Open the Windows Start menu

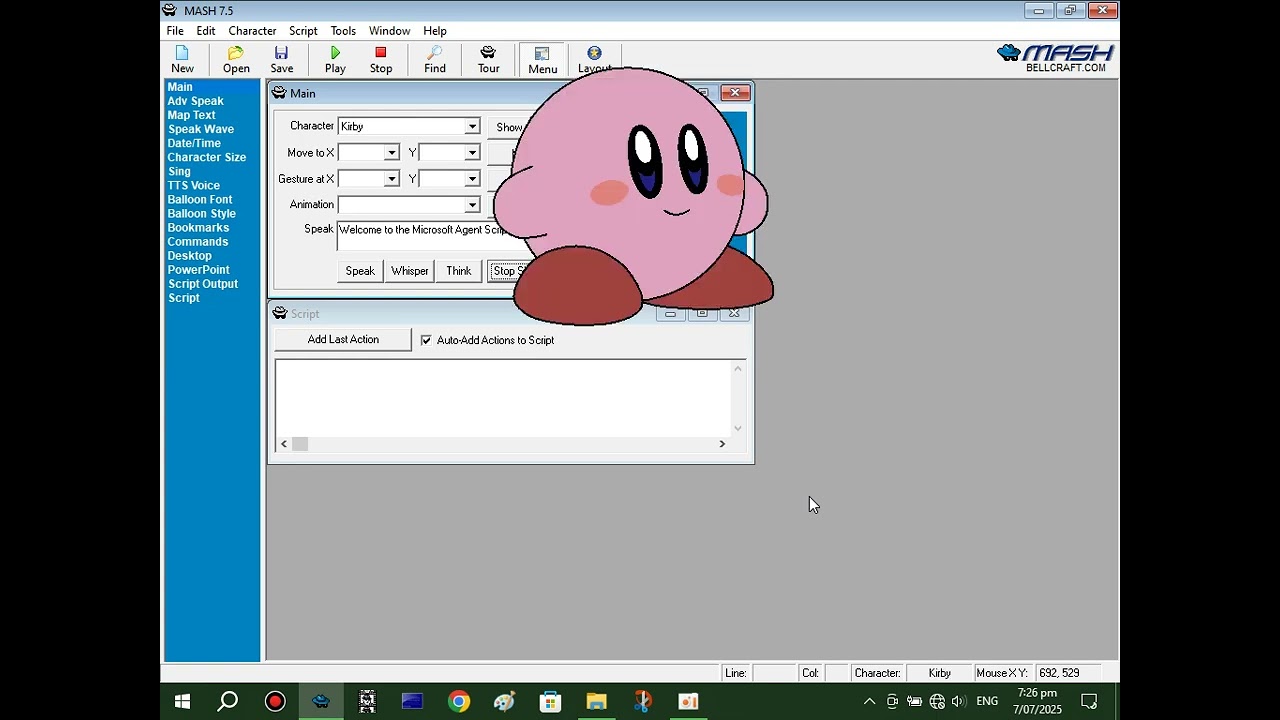(182, 702)
